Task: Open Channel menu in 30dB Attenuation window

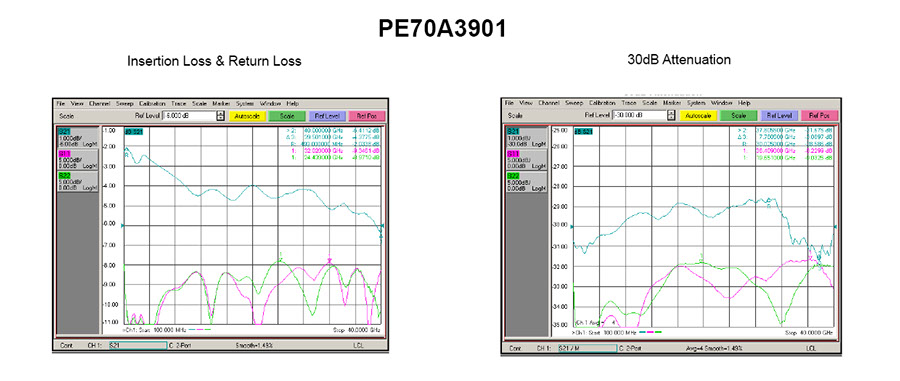Action: click(549, 103)
